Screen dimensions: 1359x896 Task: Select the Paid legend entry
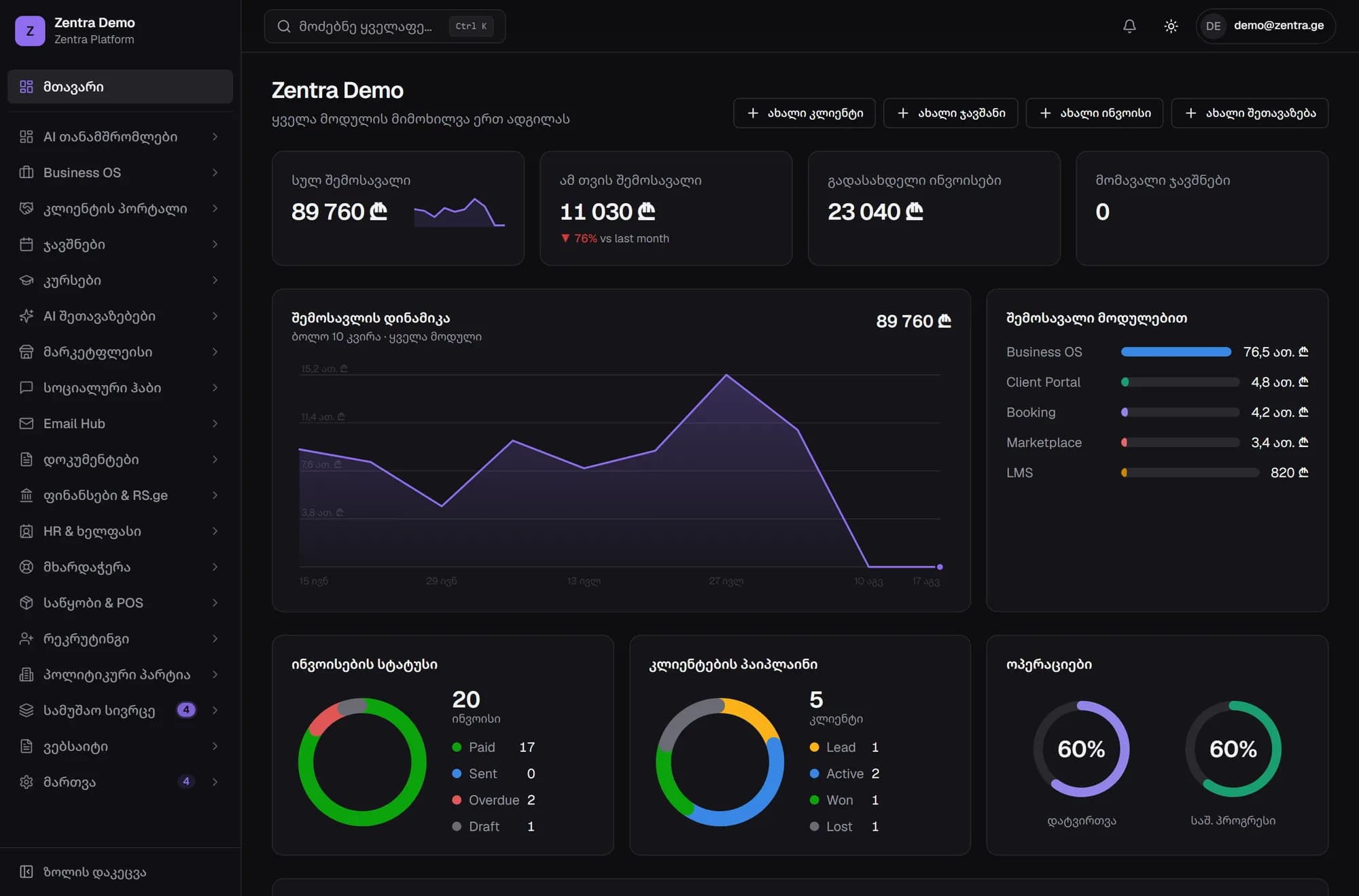(x=494, y=747)
